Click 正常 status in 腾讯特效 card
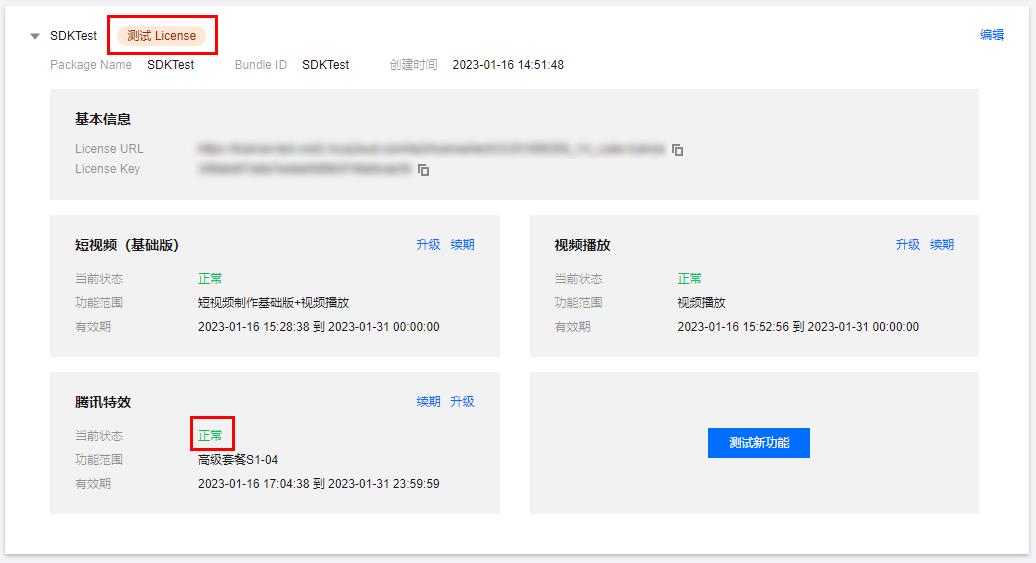The height and width of the screenshot is (563, 1036). click(x=210, y=435)
